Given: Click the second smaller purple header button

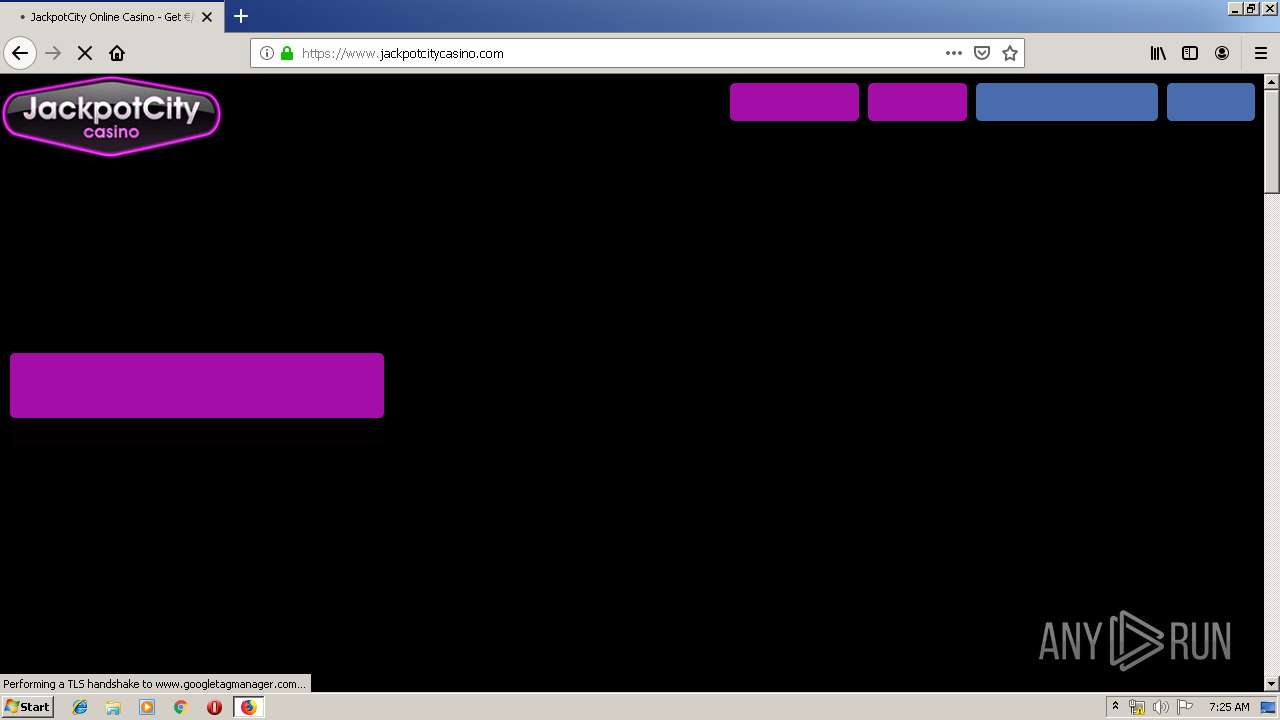Looking at the screenshot, I should (x=917, y=102).
